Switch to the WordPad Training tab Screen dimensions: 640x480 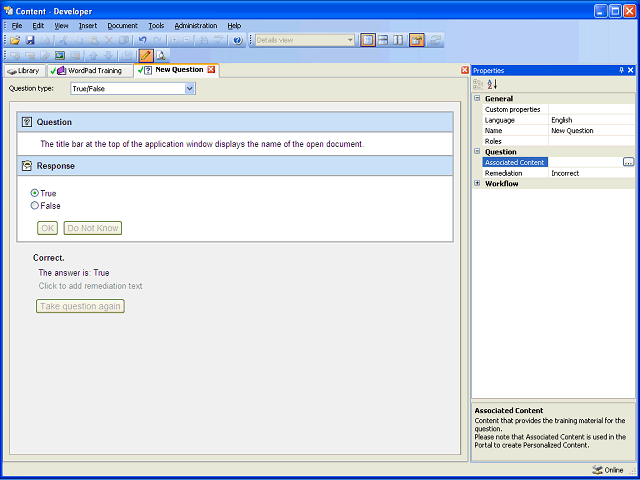pyautogui.click(x=89, y=71)
